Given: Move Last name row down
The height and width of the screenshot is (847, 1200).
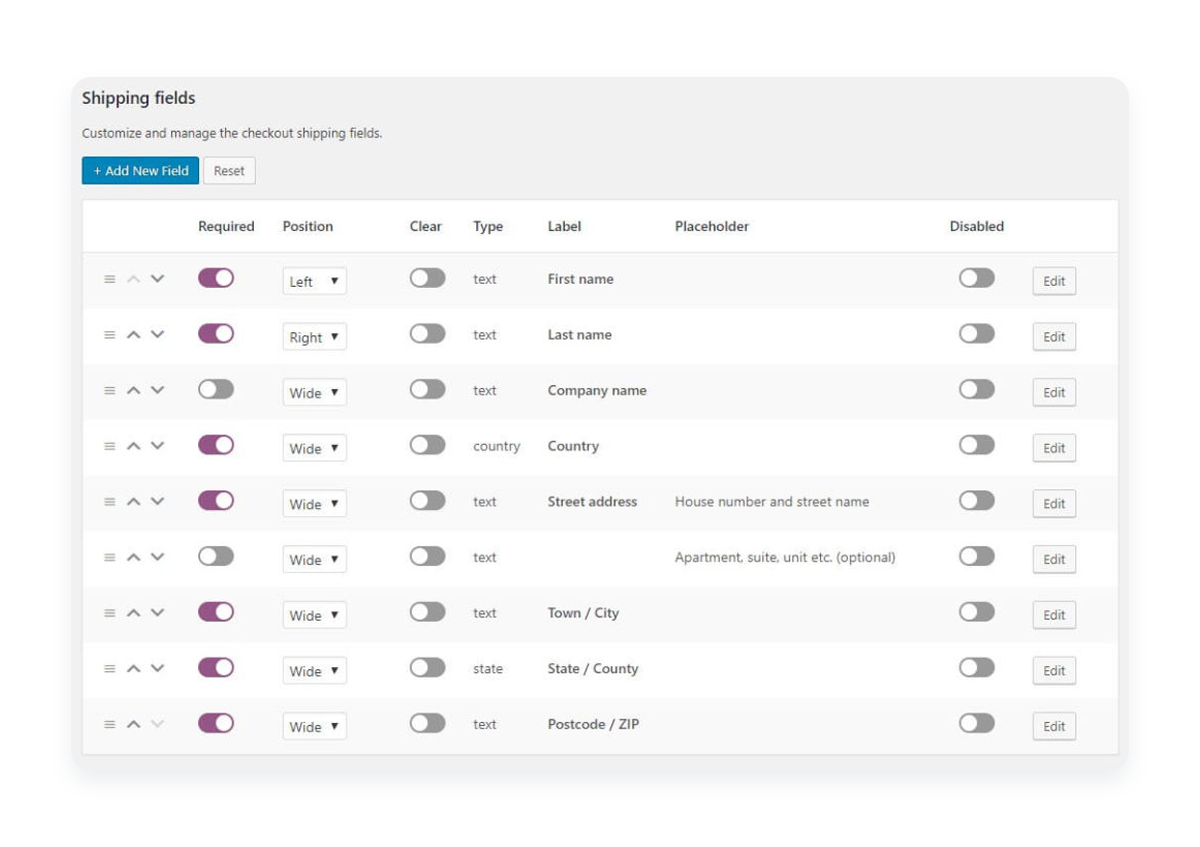Looking at the screenshot, I should click(x=157, y=335).
